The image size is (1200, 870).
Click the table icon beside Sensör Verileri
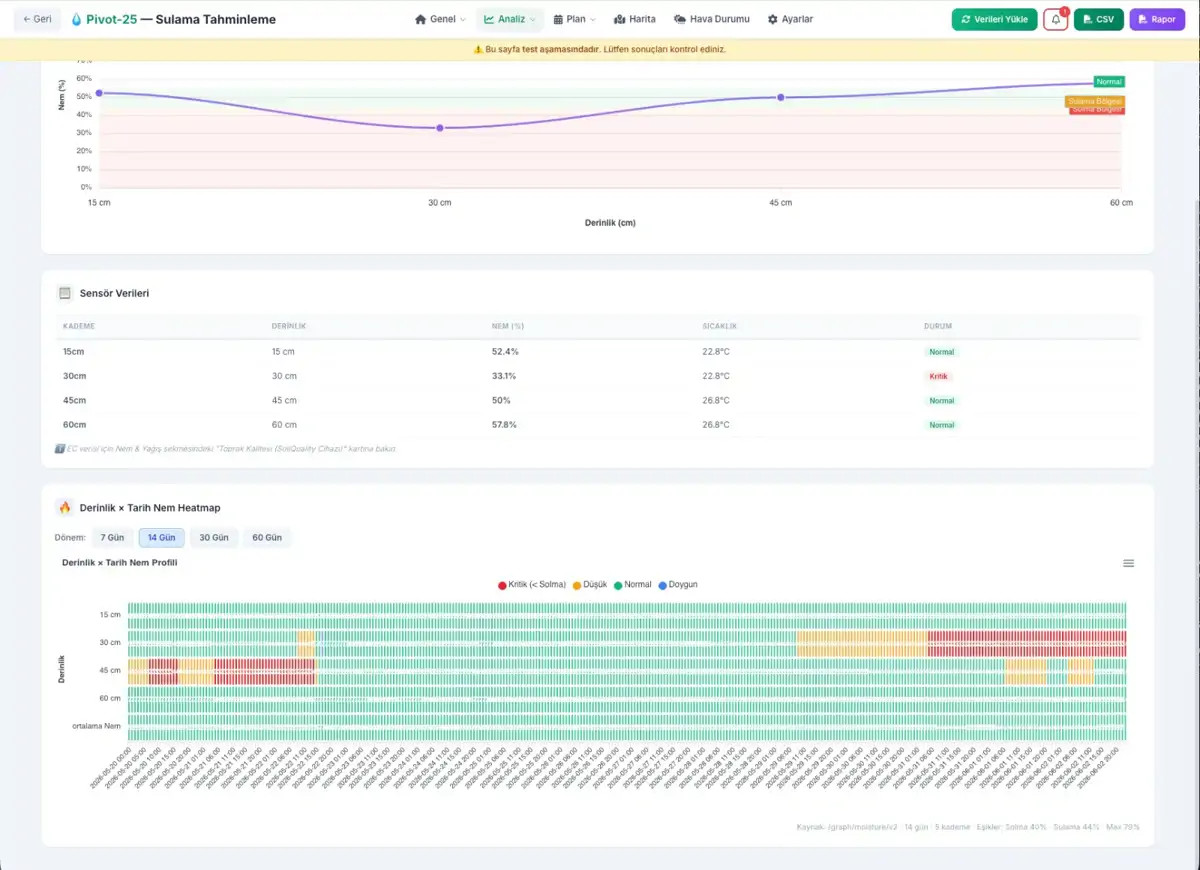click(x=65, y=293)
